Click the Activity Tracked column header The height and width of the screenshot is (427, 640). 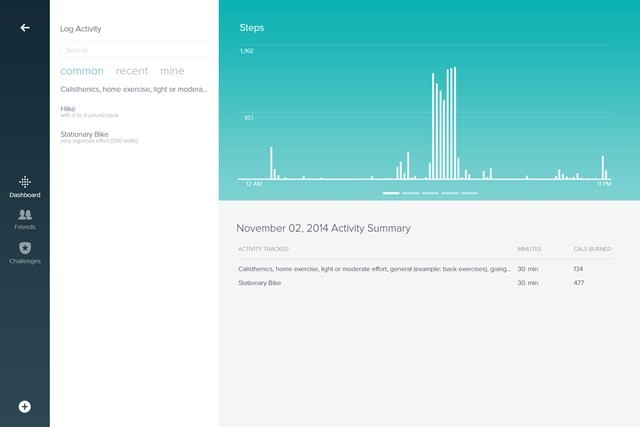click(262, 248)
